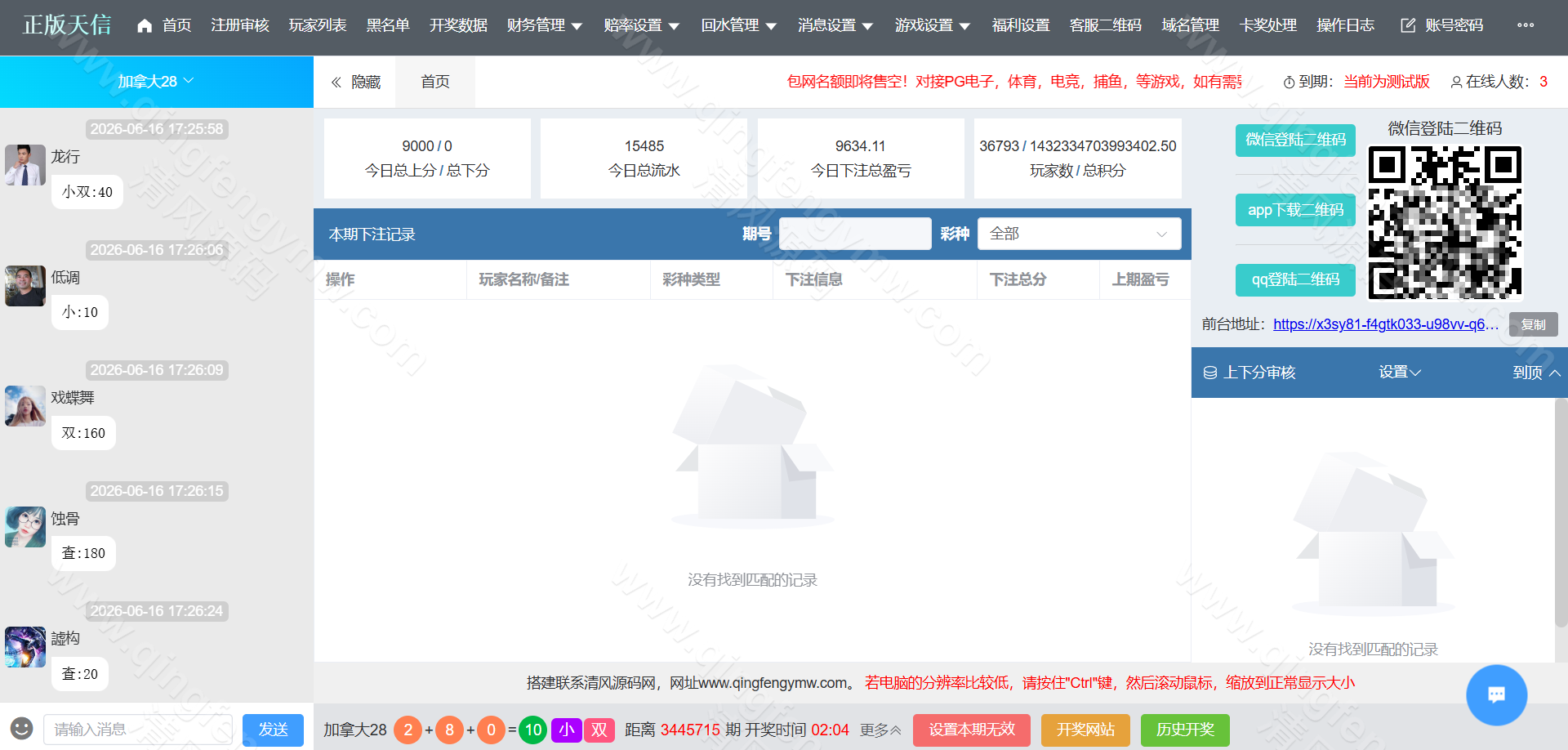Image resolution: width=1568 pixels, height=750 pixels.
Task: Open the 客服二维码 menu
Action: click(x=1106, y=25)
